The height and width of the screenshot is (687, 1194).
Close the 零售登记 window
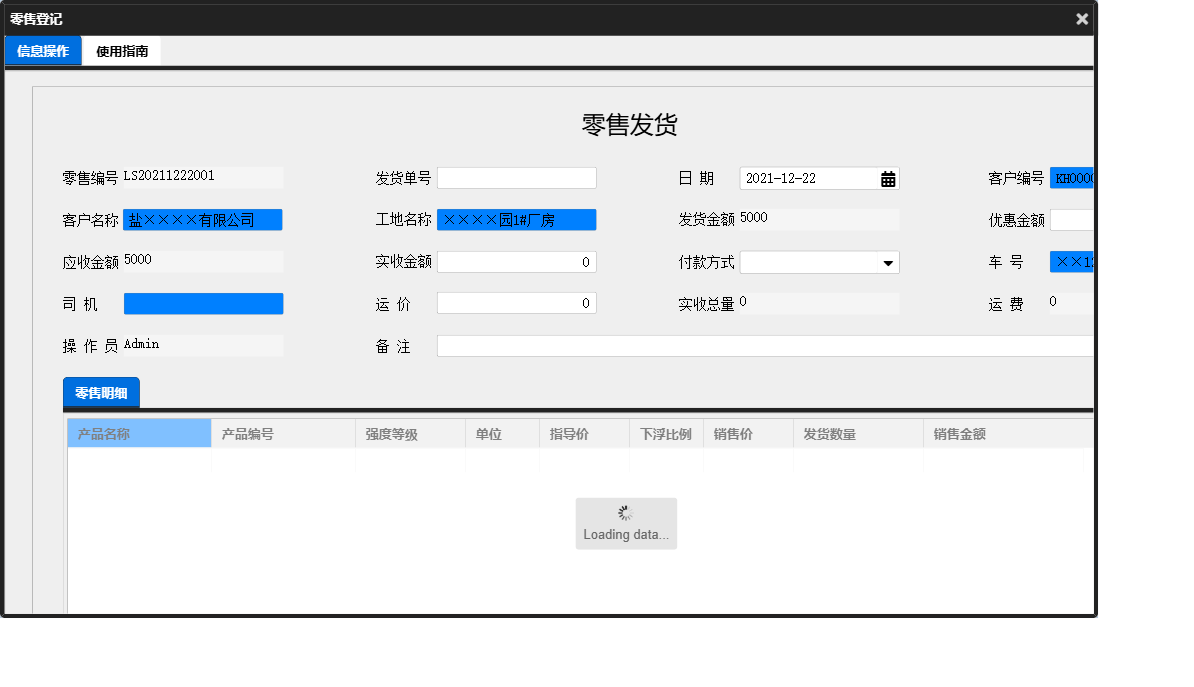(x=1081, y=18)
